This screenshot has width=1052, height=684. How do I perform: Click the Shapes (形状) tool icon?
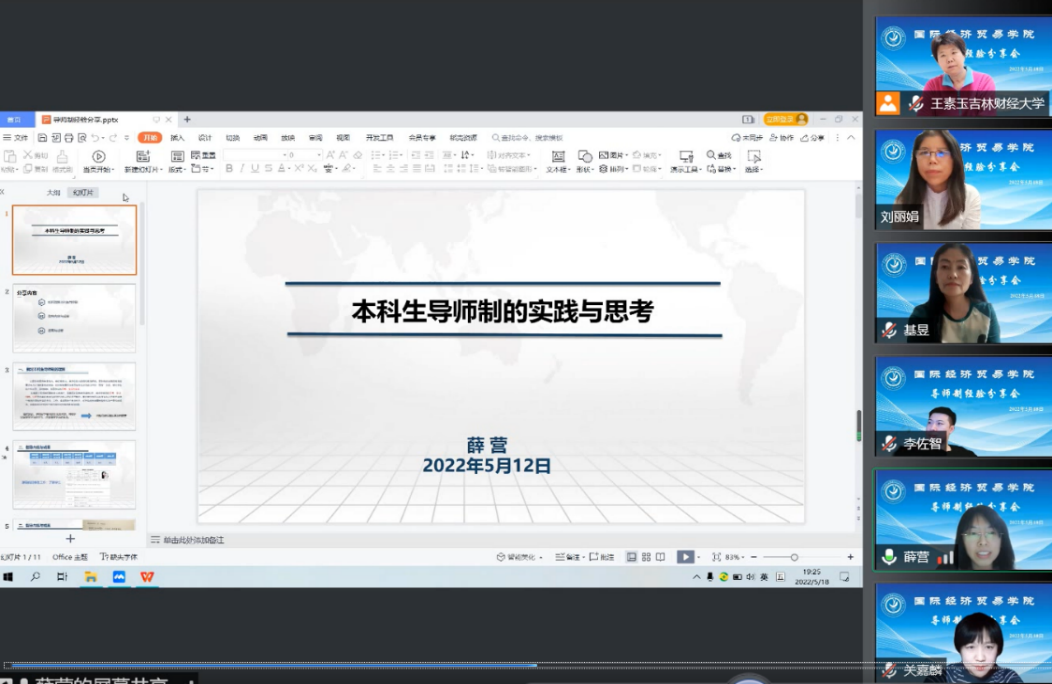point(585,157)
